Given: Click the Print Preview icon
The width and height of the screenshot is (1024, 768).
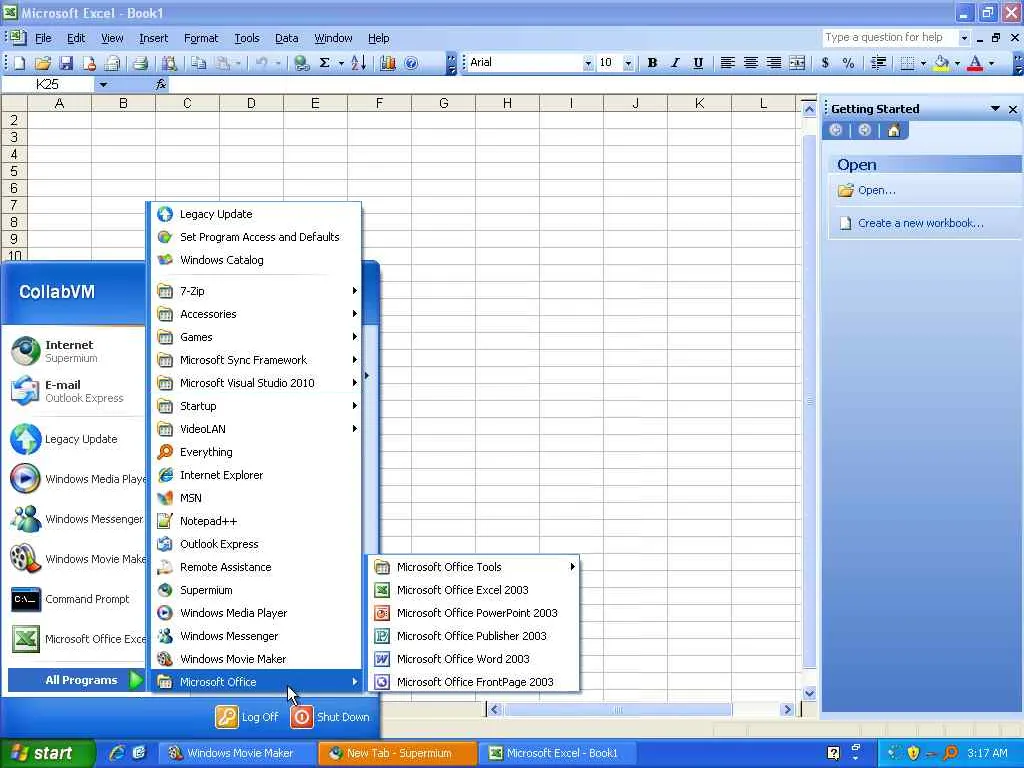Looking at the screenshot, I should tap(169, 63).
